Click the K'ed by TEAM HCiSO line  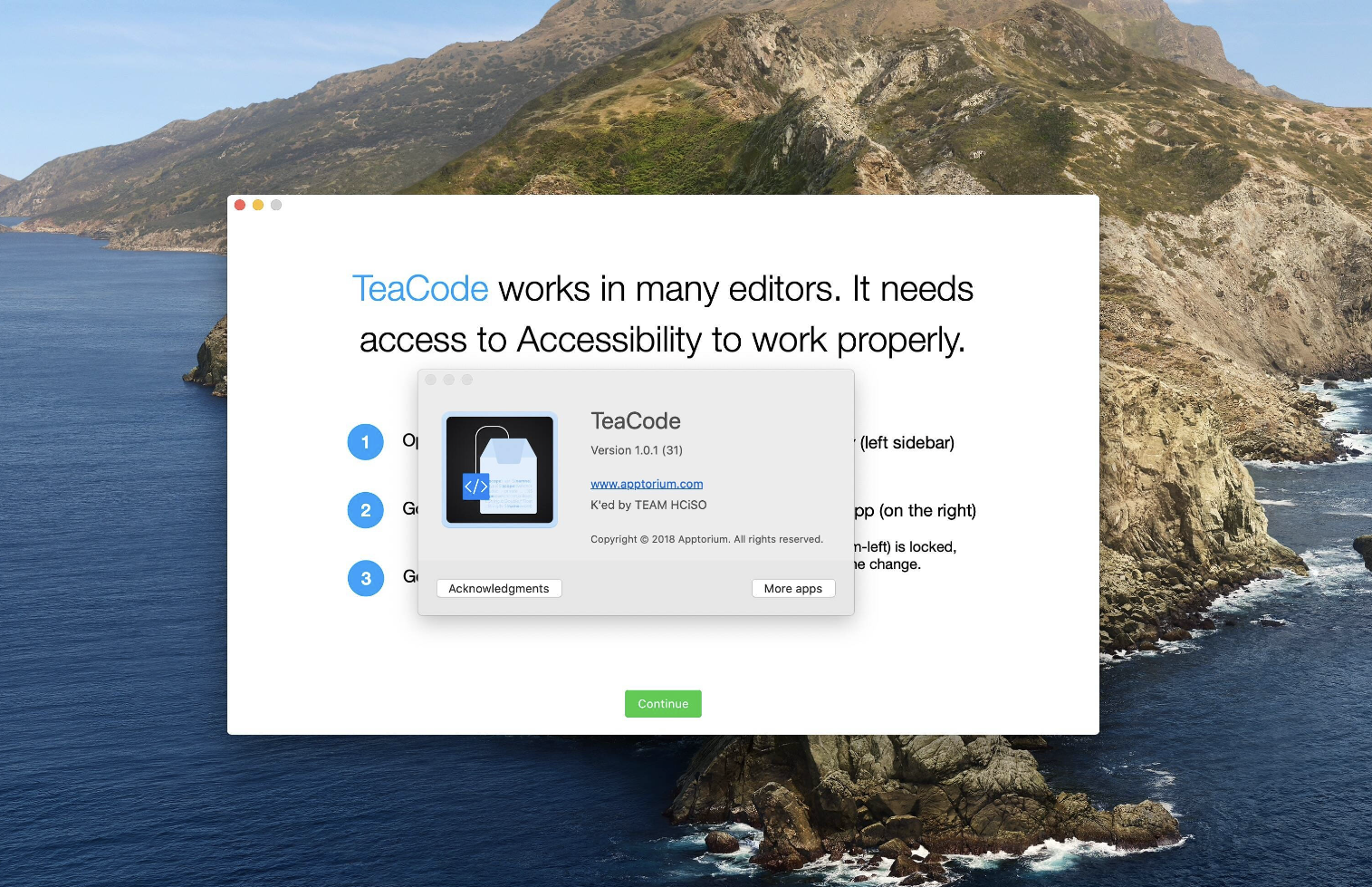point(648,505)
